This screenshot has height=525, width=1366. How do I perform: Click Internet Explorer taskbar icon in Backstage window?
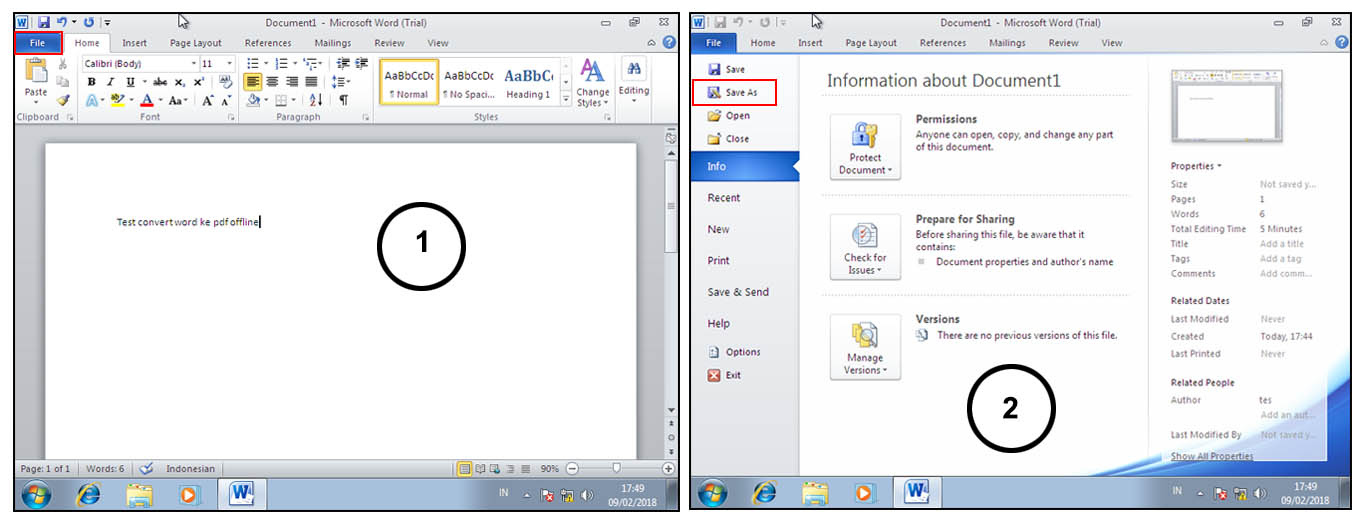[x=765, y=493]
